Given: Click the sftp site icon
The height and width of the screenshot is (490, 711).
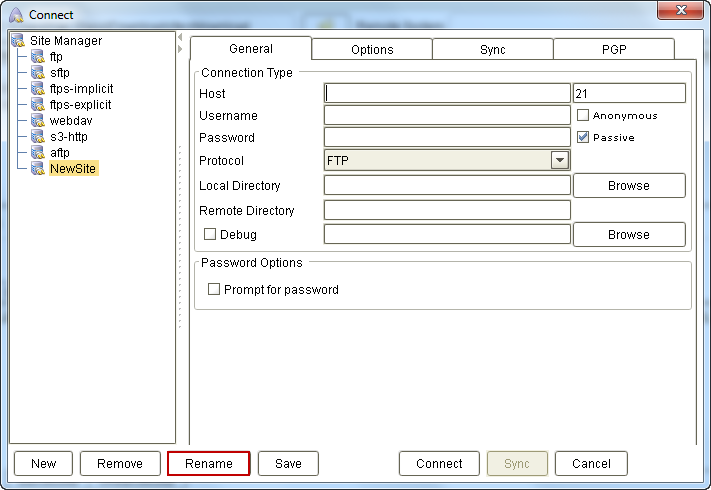Looking at the screenshot, I should (x=38, y=73).
